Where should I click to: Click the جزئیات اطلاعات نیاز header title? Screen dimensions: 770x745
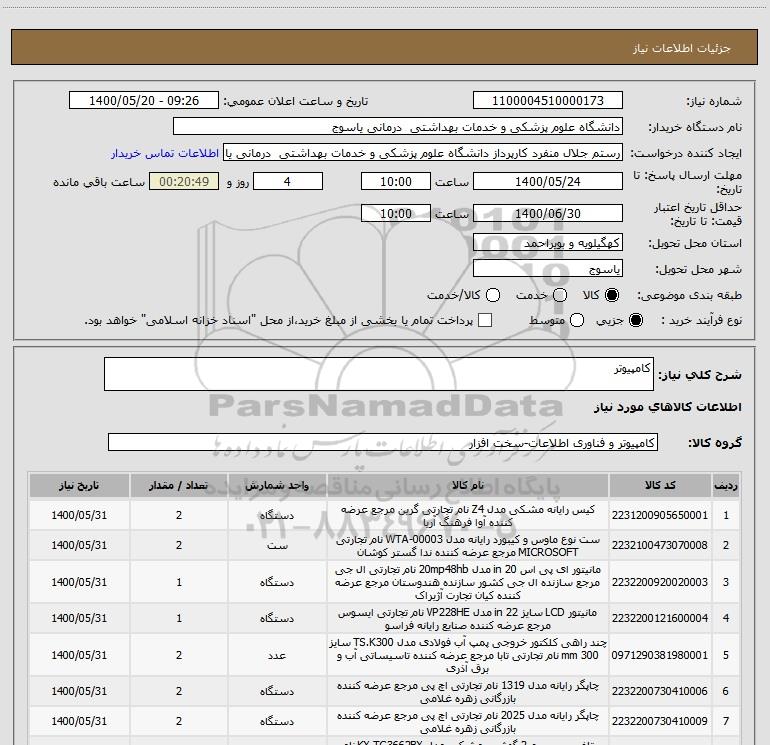point(682,48)
